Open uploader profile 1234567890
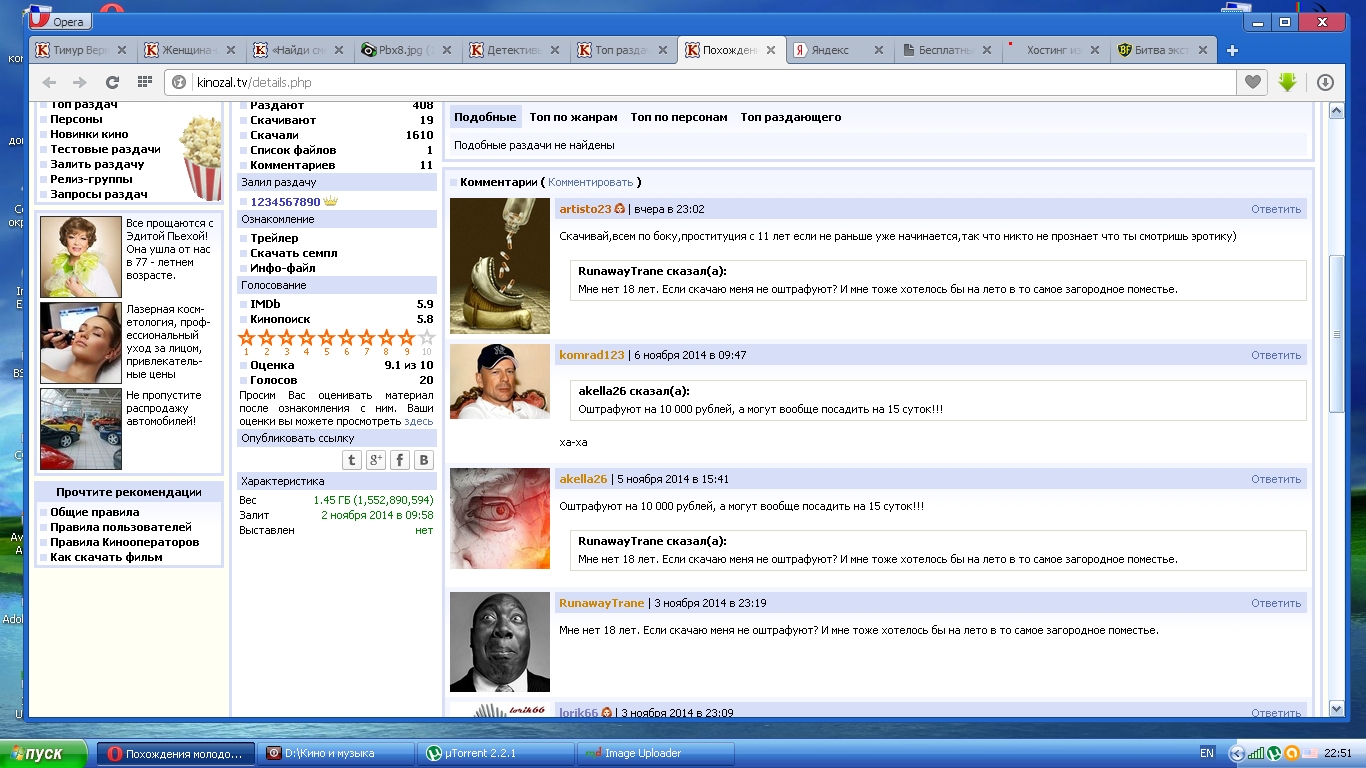Screen dimensions: 1366x768 pyautogui.click(x=285, y=202)
